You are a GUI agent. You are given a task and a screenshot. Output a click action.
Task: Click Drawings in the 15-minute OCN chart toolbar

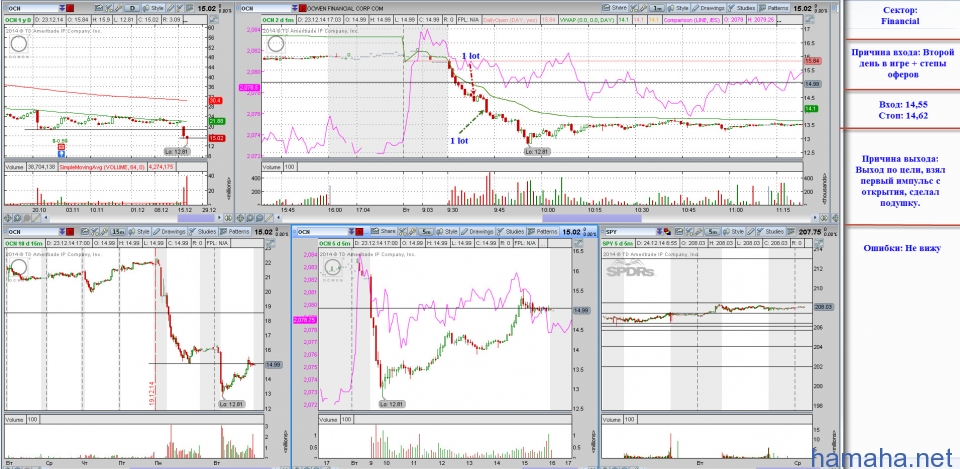[x=169, y=231]
